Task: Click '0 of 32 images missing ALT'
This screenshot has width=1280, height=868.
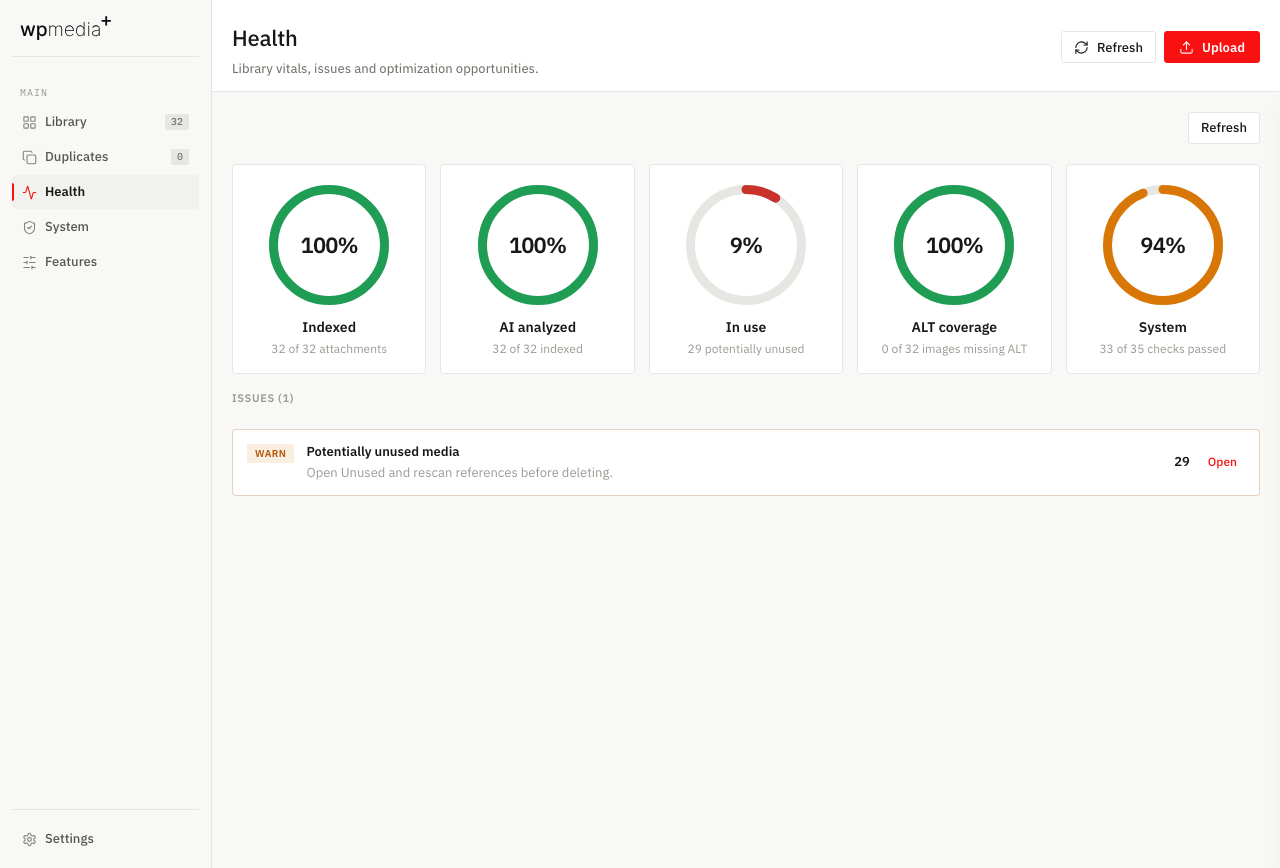Action: 954,349
